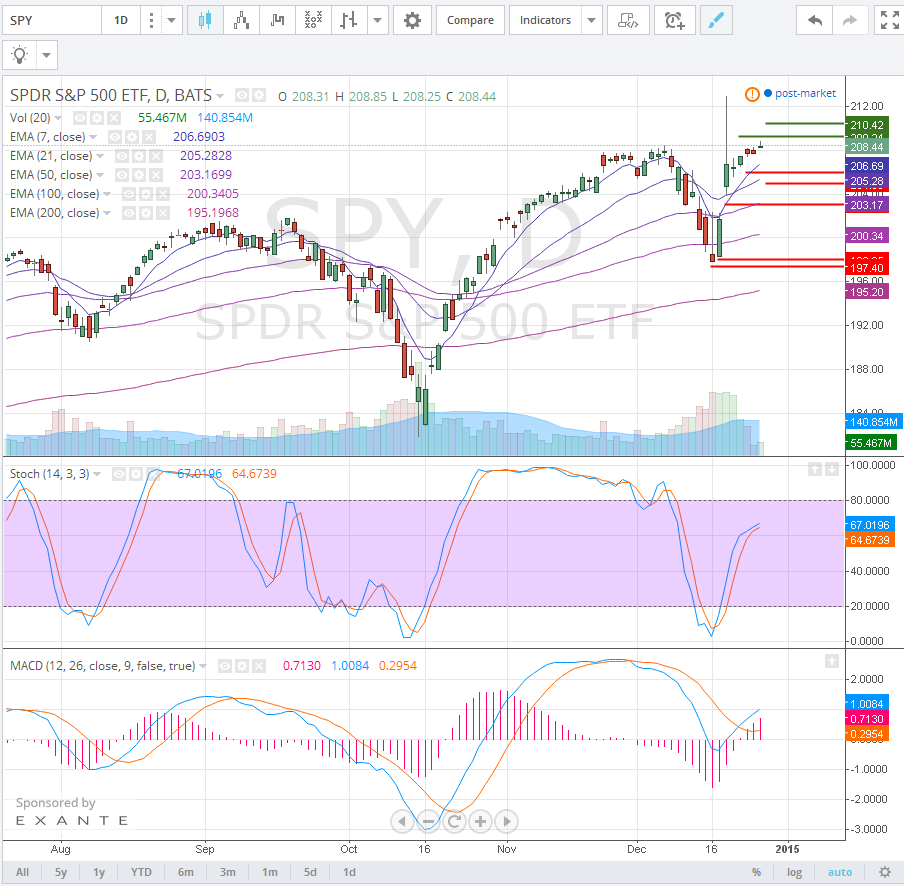Remove the MACD indicator
Screen dimensions: 904x886
coord(259,666)
